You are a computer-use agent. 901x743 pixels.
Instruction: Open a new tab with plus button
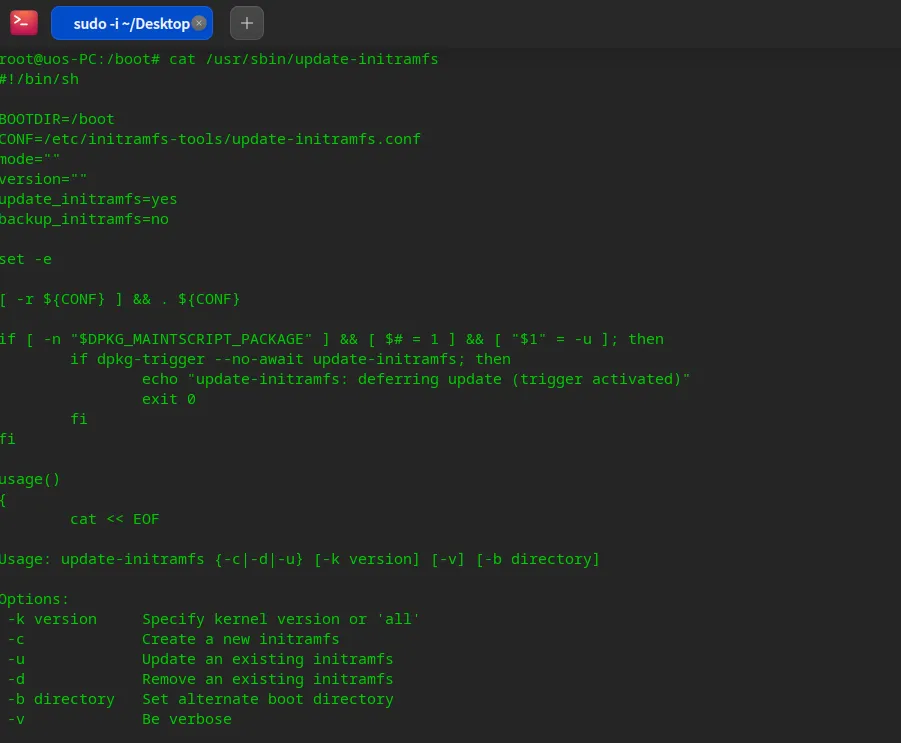[x=247, y=23]
